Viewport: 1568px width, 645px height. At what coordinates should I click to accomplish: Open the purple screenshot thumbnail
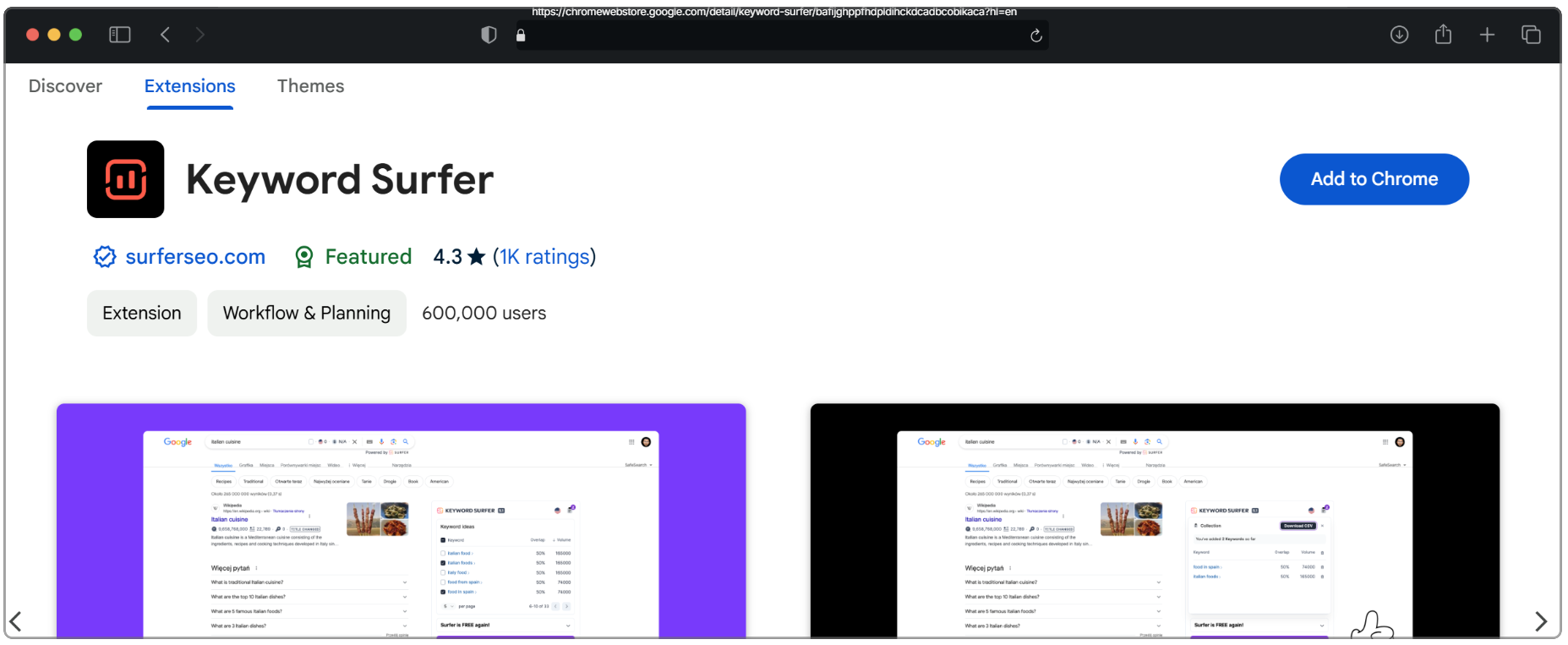(x=402, y=521)
